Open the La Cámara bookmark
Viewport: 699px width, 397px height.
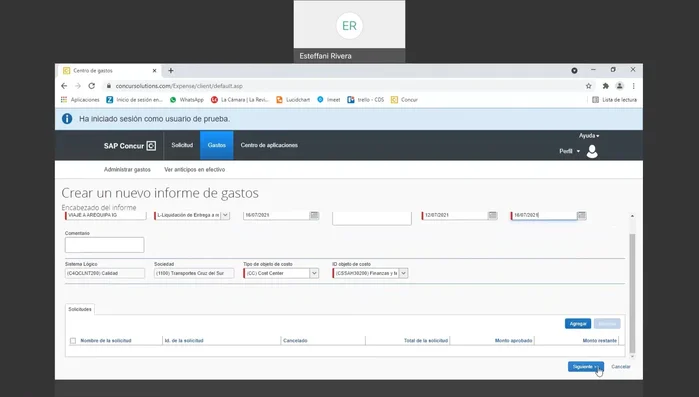point(240,100)
